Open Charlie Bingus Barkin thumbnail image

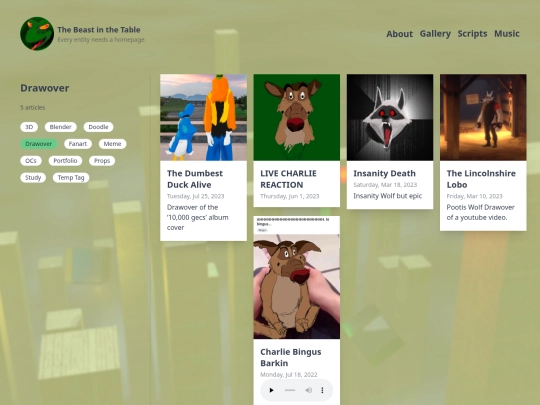pyautogui.click(x=297, y=278)
